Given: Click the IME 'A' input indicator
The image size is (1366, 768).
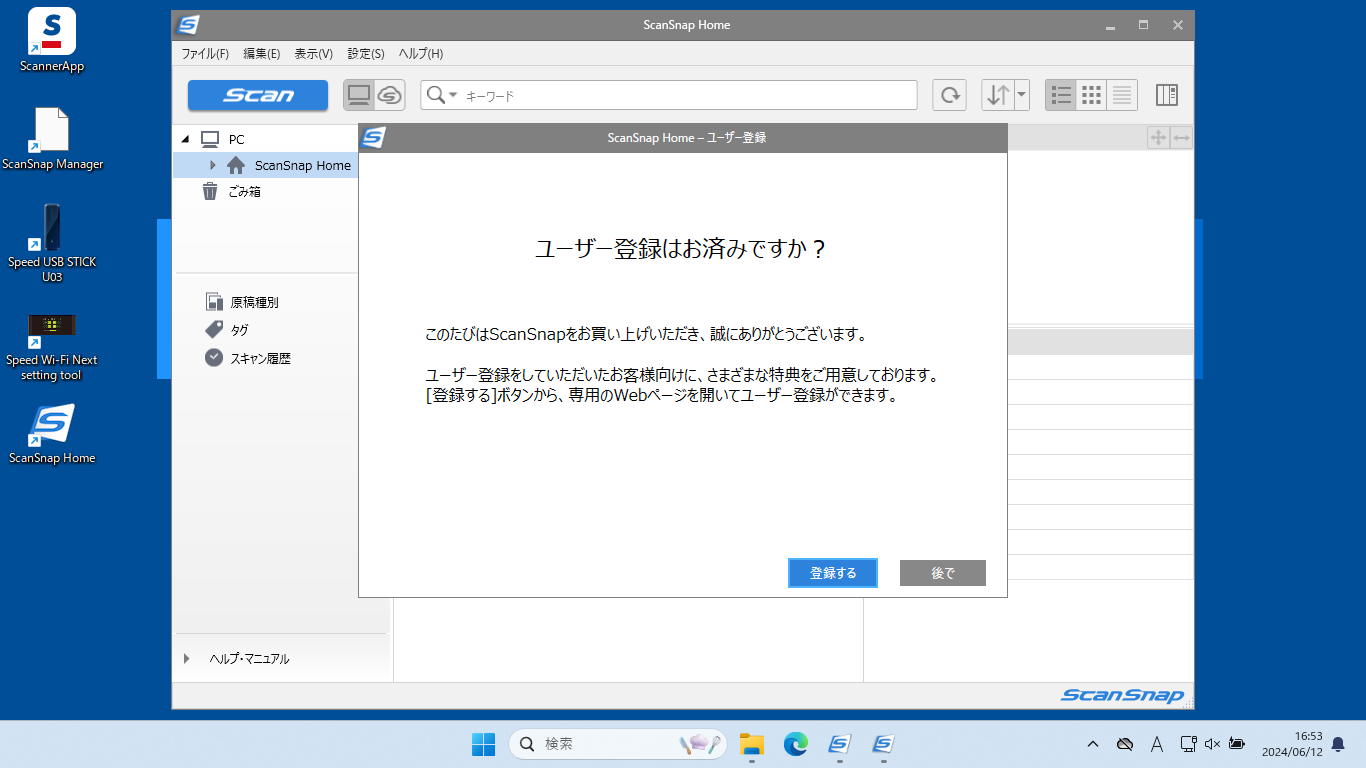Looking at the screenshot, I should tap(1157, 744).
